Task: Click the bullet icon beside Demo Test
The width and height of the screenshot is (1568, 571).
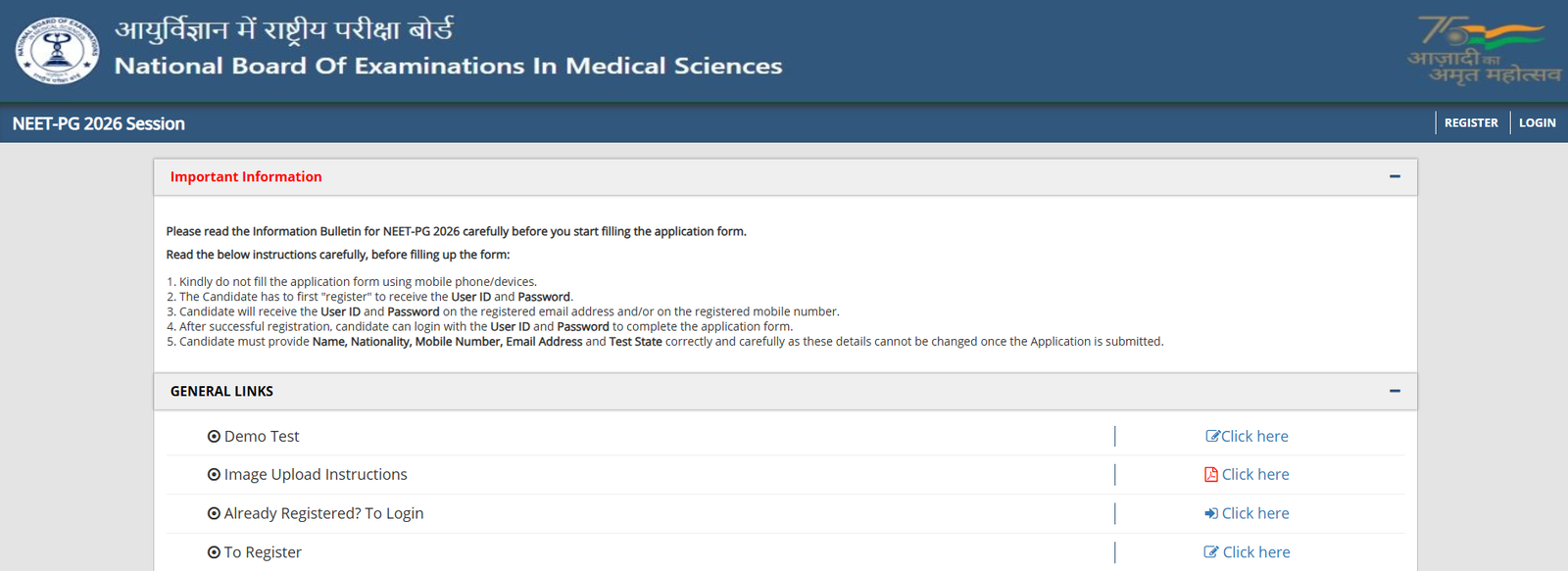Action: pos(214,437)
